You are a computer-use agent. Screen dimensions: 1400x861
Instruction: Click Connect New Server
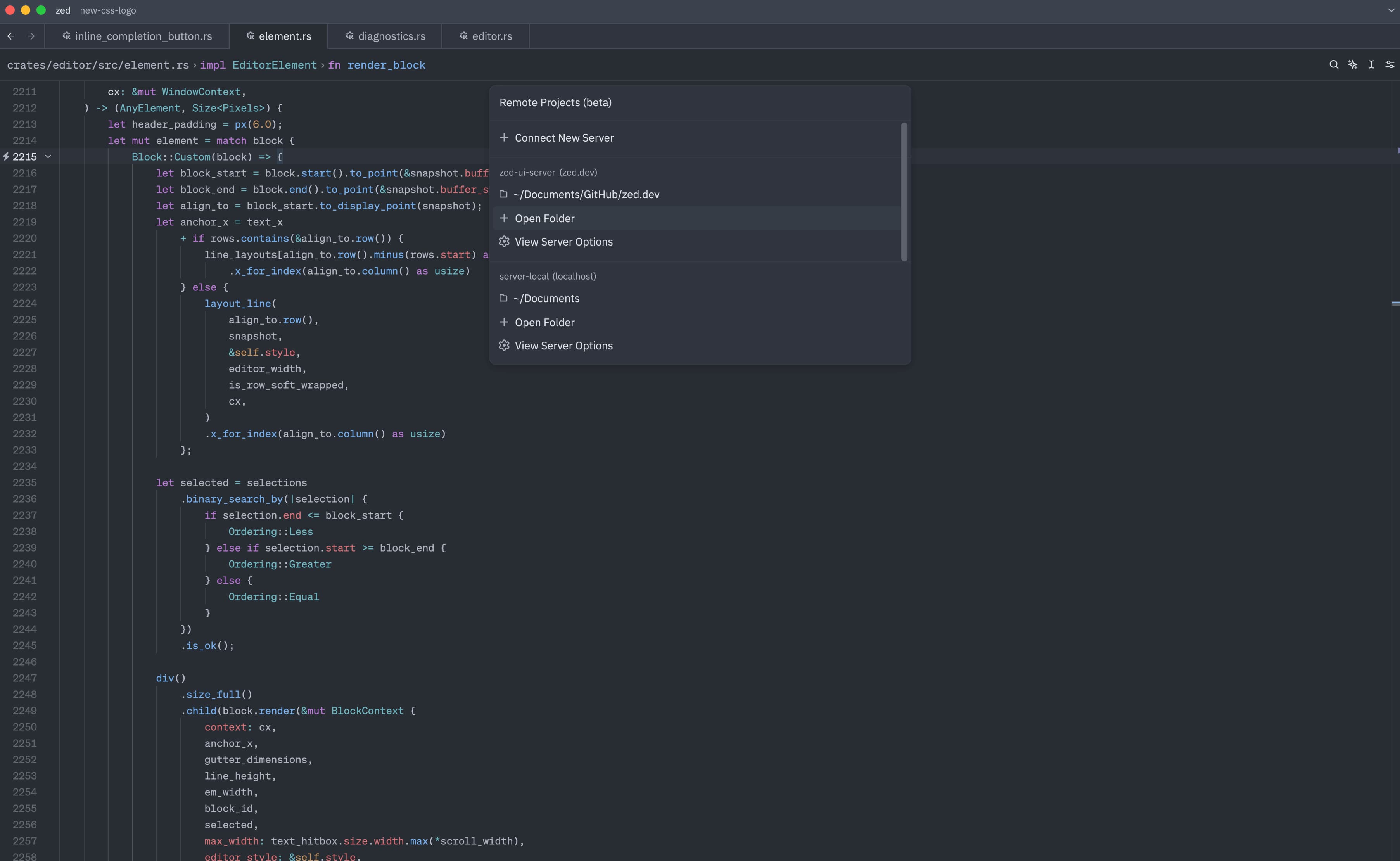[563, 137]
